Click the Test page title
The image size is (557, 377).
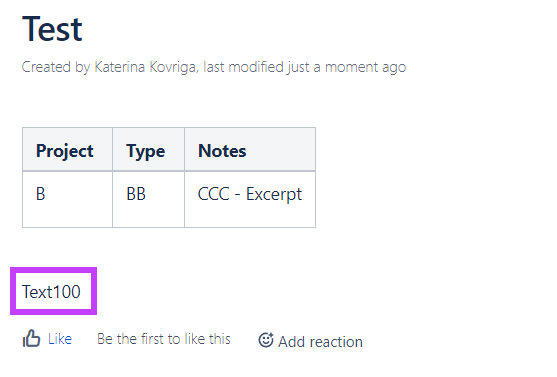pos(52,29)
